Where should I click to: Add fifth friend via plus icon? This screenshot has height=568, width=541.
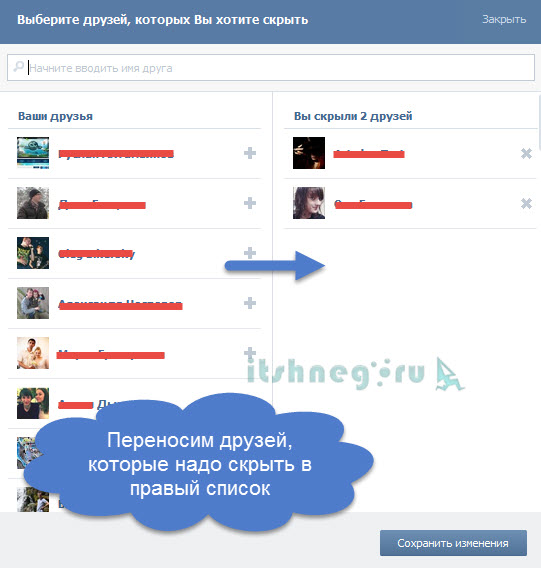pos(250,352)
